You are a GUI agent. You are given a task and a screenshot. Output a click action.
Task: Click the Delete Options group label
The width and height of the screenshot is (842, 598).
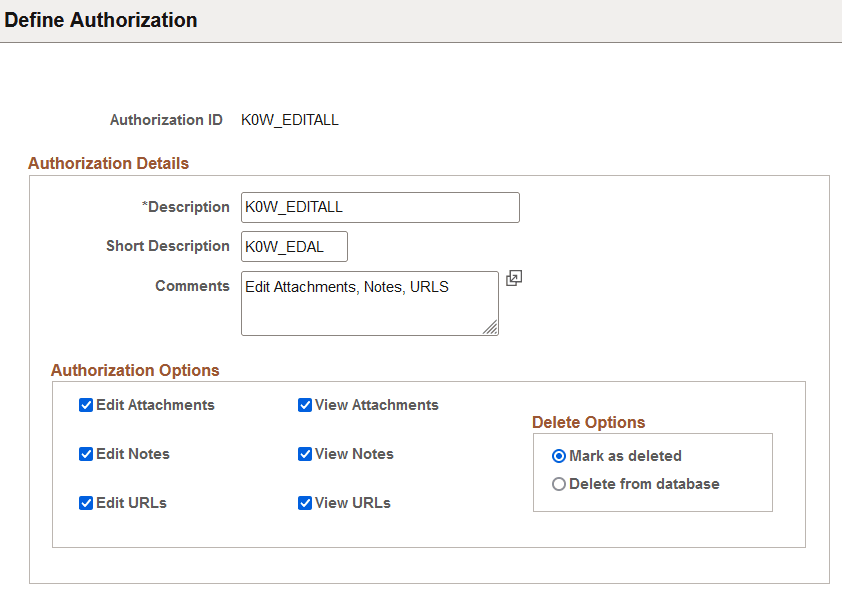coord(588,422)
